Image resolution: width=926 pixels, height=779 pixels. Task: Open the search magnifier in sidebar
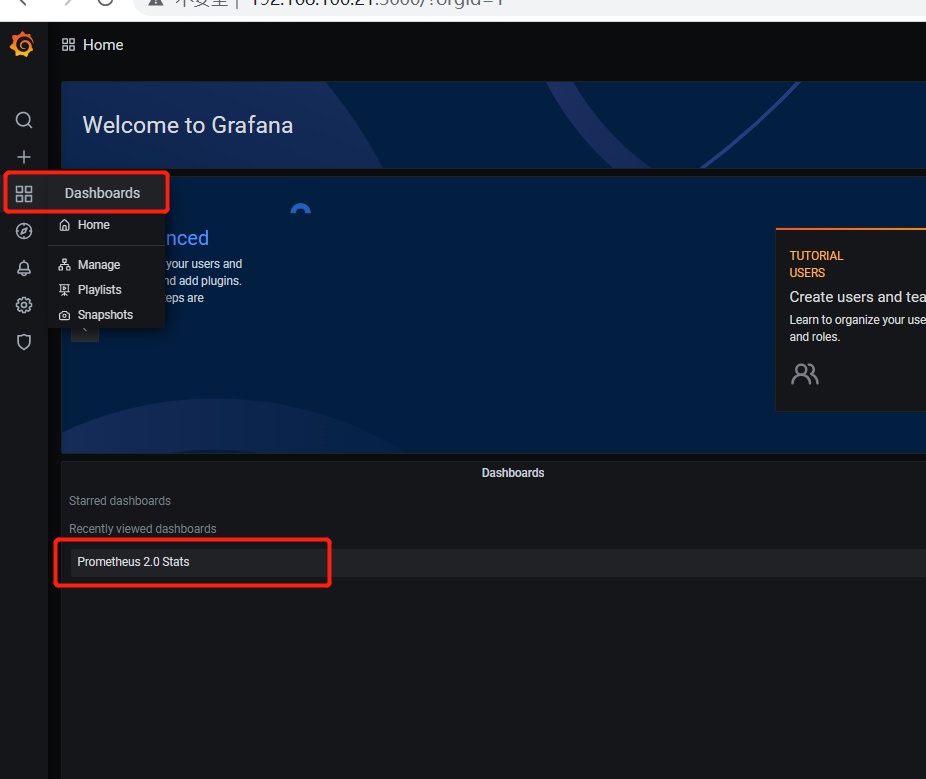pos(24,120)
